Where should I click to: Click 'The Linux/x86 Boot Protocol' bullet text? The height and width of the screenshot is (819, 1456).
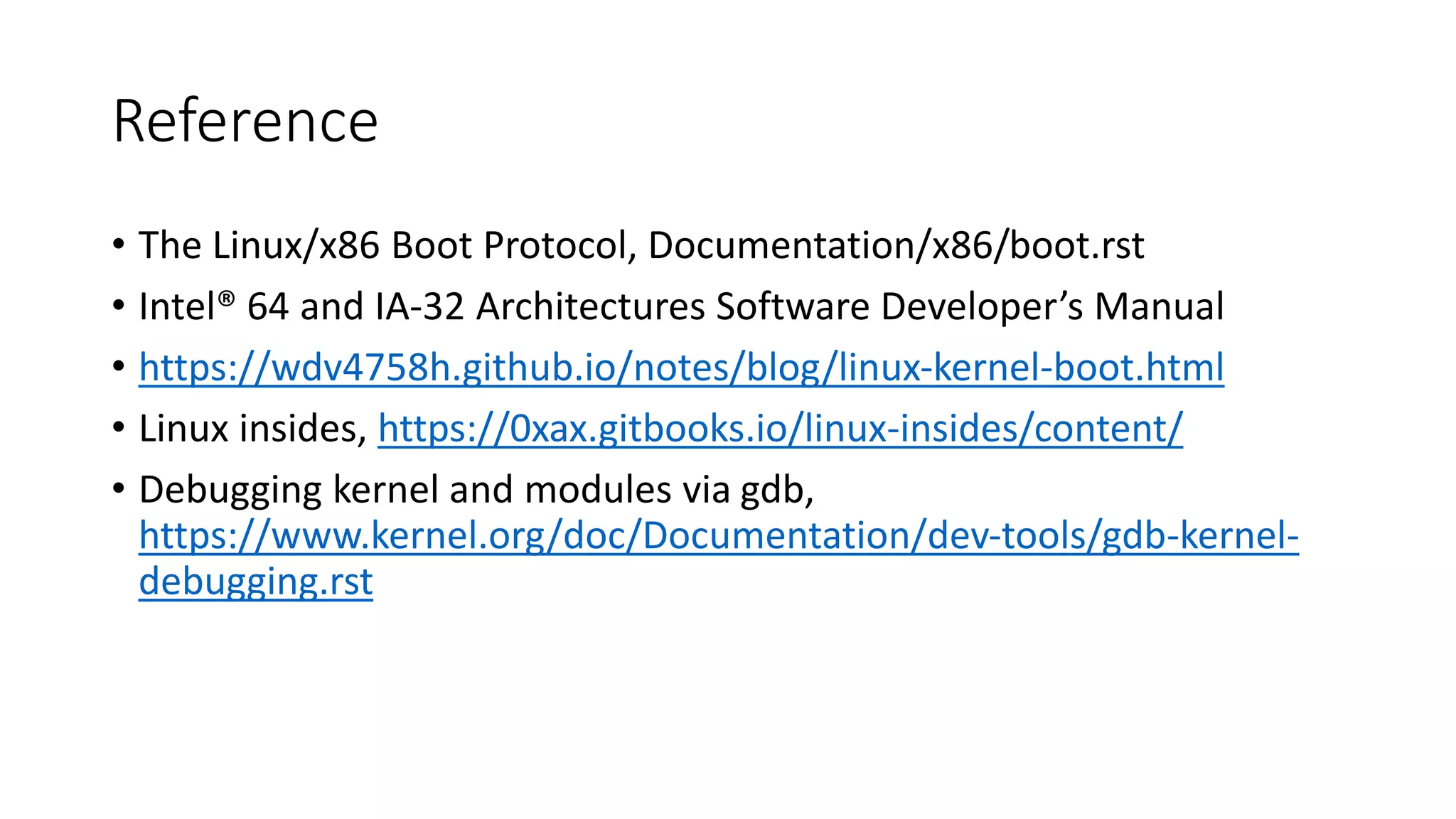click(641, 245)
